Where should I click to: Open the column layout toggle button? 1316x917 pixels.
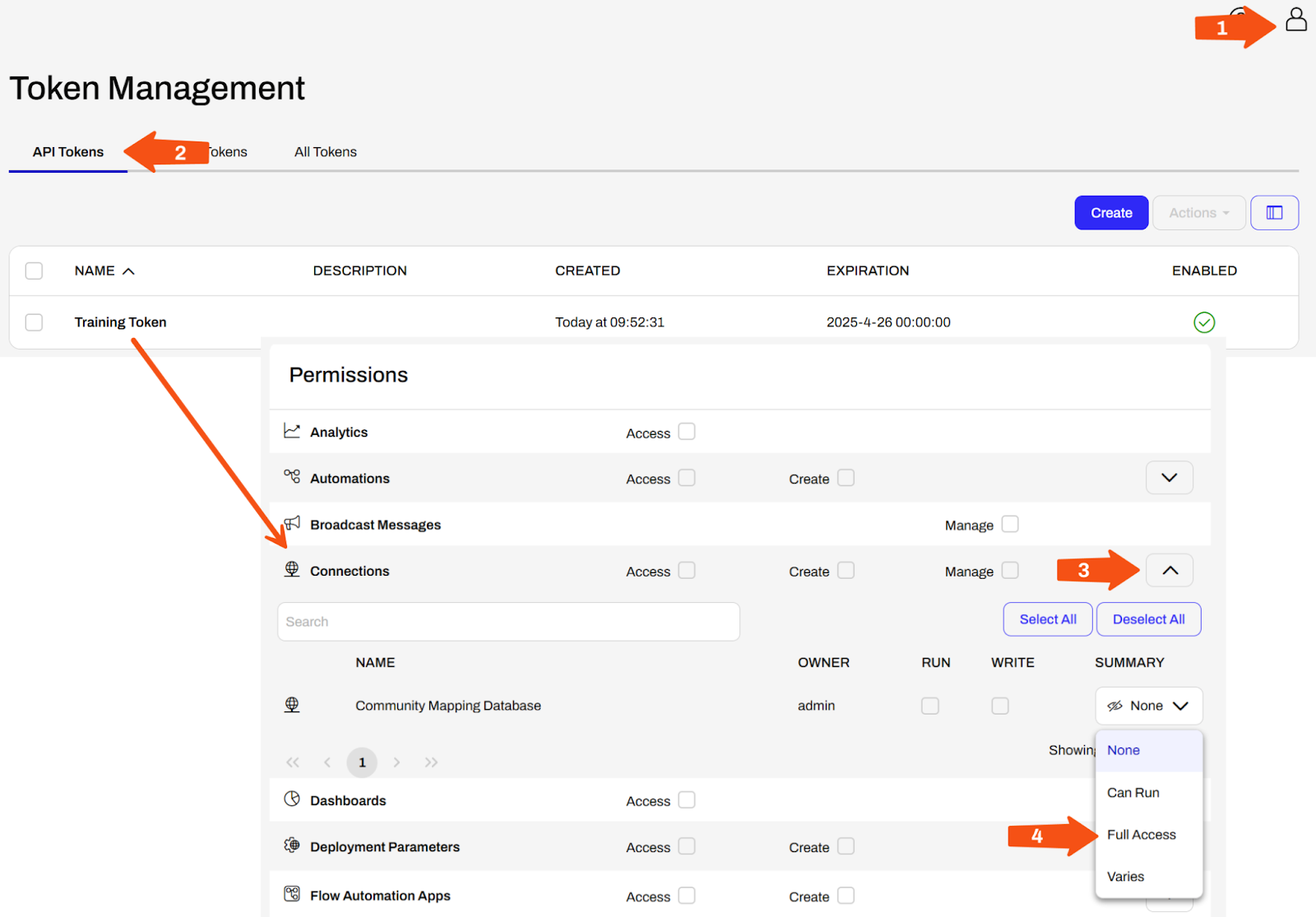pos(1274,213)
